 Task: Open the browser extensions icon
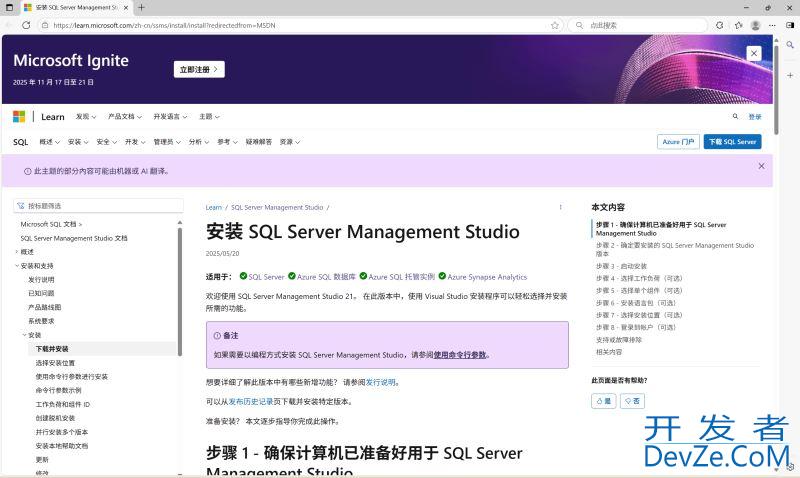719,25
